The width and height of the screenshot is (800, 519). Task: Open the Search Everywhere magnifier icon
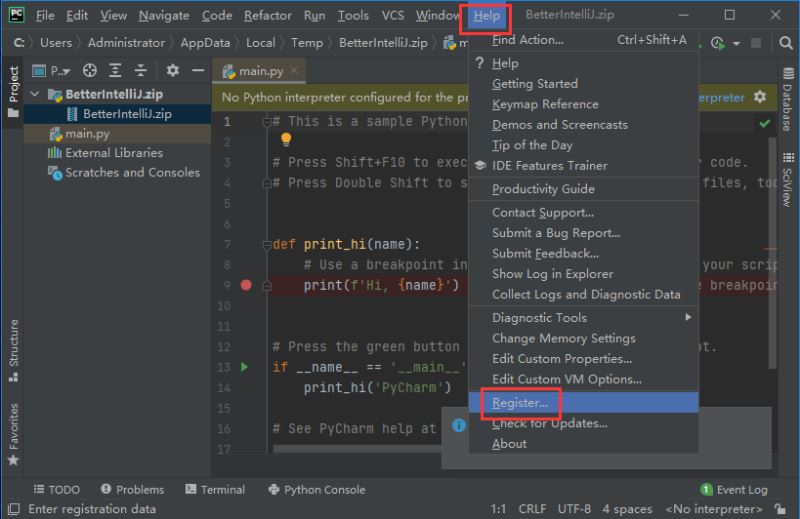point(786,43)
